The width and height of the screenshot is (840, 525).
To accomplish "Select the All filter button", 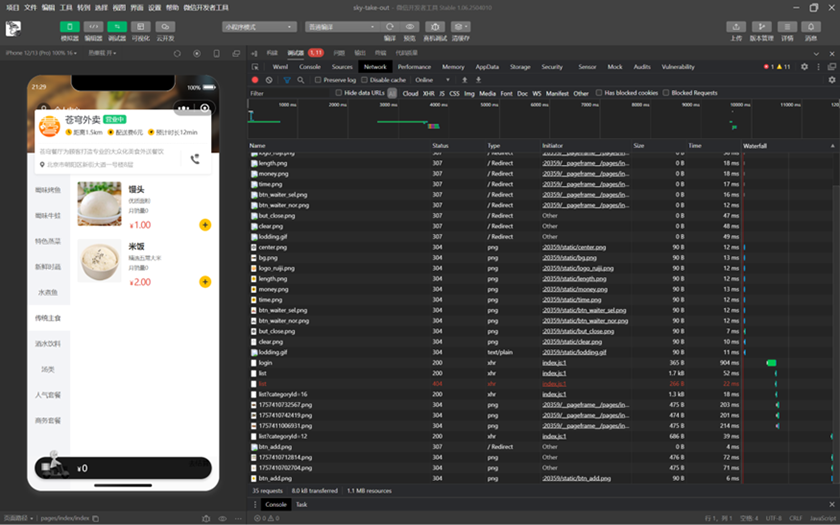I will point(392,93).
